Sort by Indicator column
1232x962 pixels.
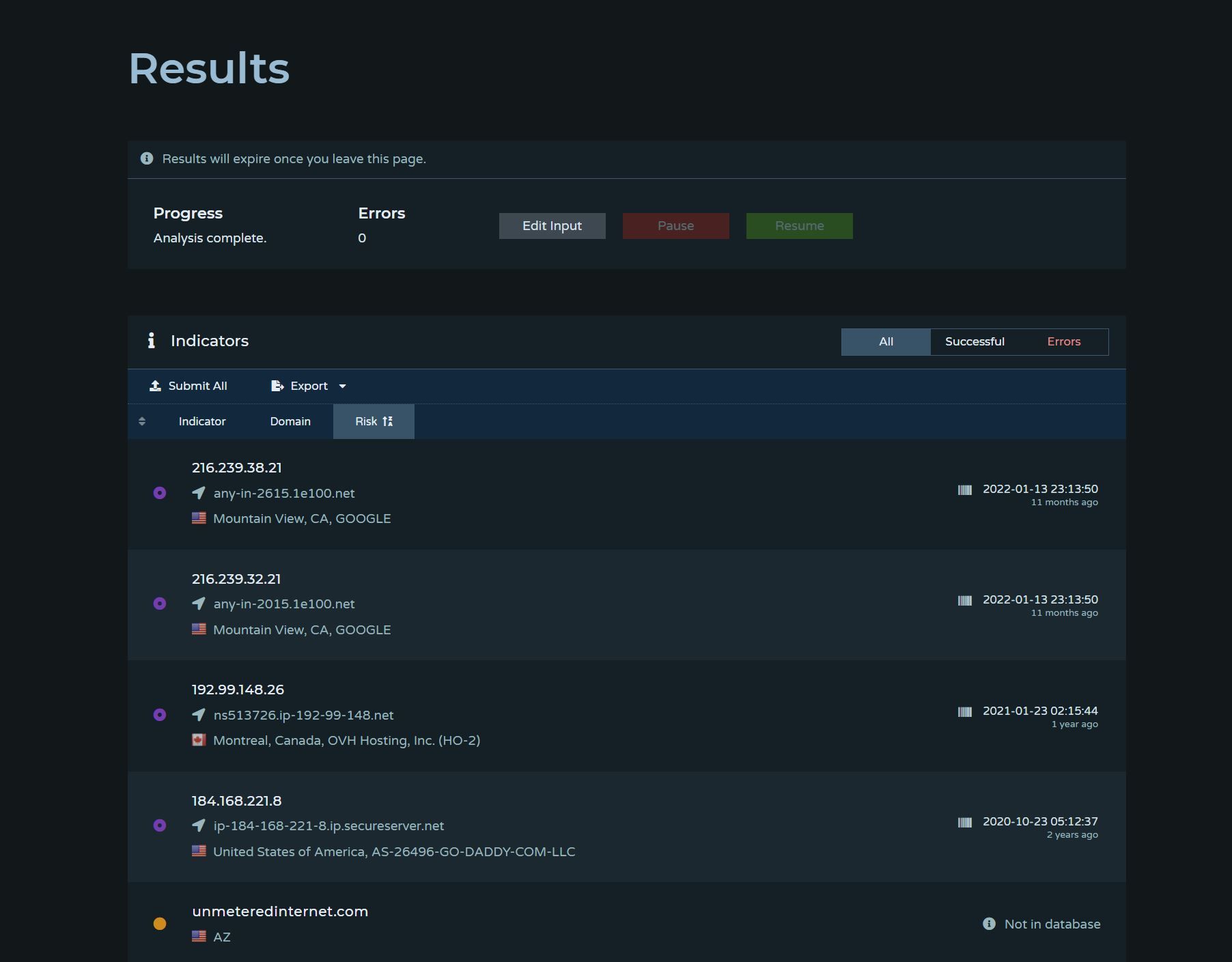(202, 421)
